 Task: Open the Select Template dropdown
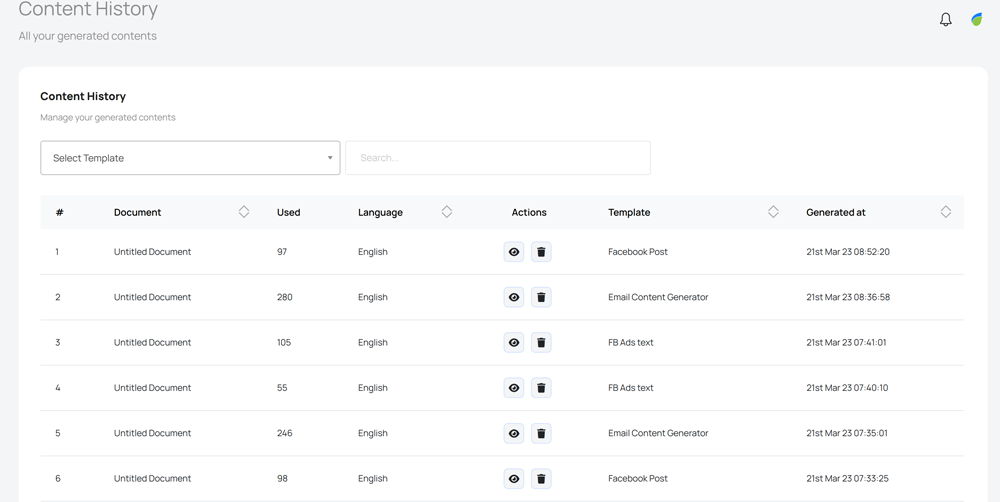tap(190, 158)
